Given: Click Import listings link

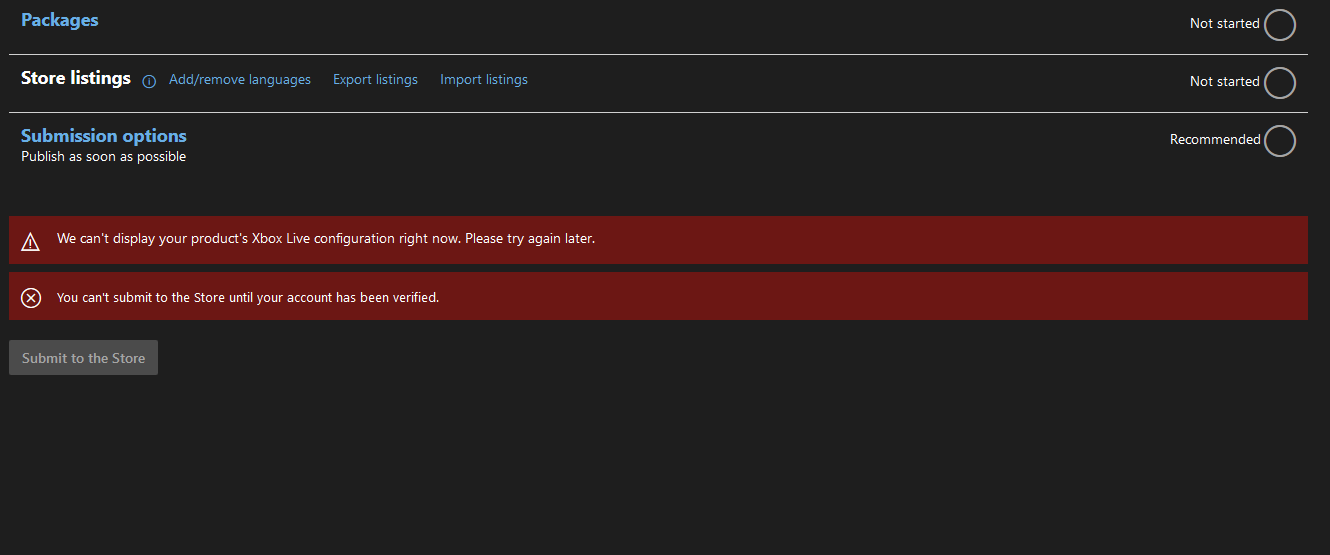Looking at the screenshot, I should (484, 80).
